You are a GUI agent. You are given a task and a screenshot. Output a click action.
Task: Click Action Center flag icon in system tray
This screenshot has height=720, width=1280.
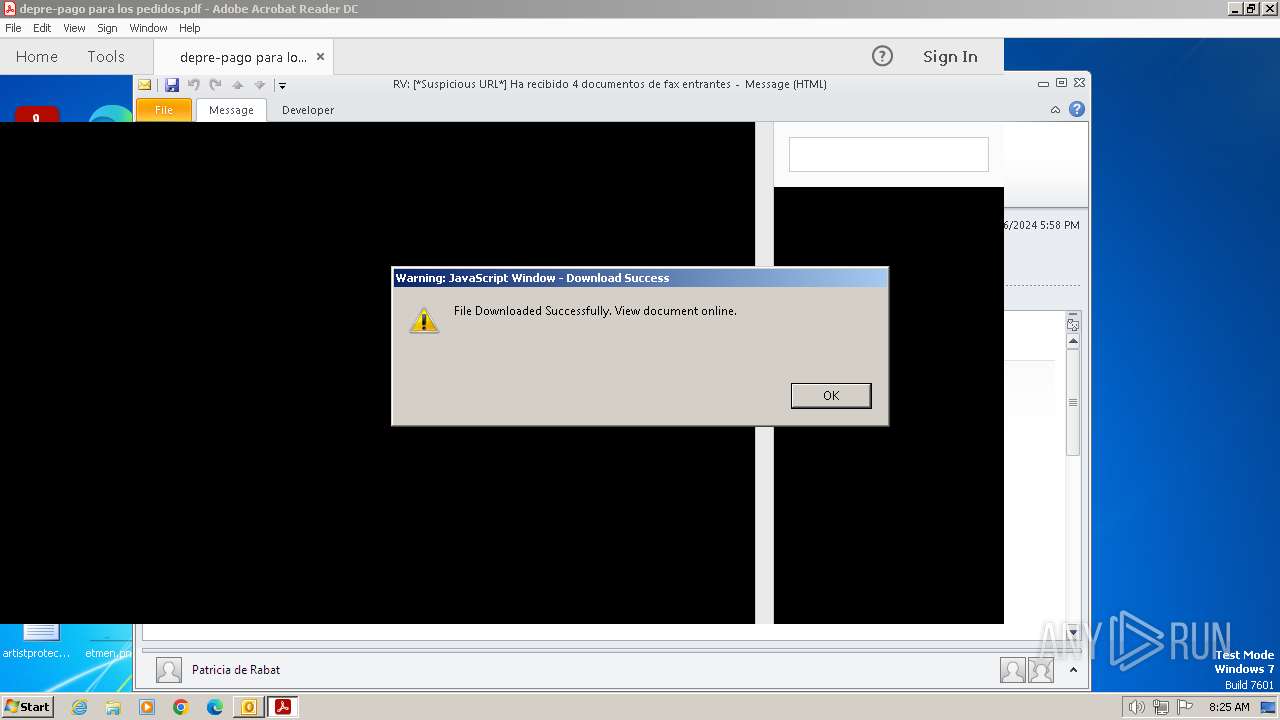click(x=1185, y=707)
